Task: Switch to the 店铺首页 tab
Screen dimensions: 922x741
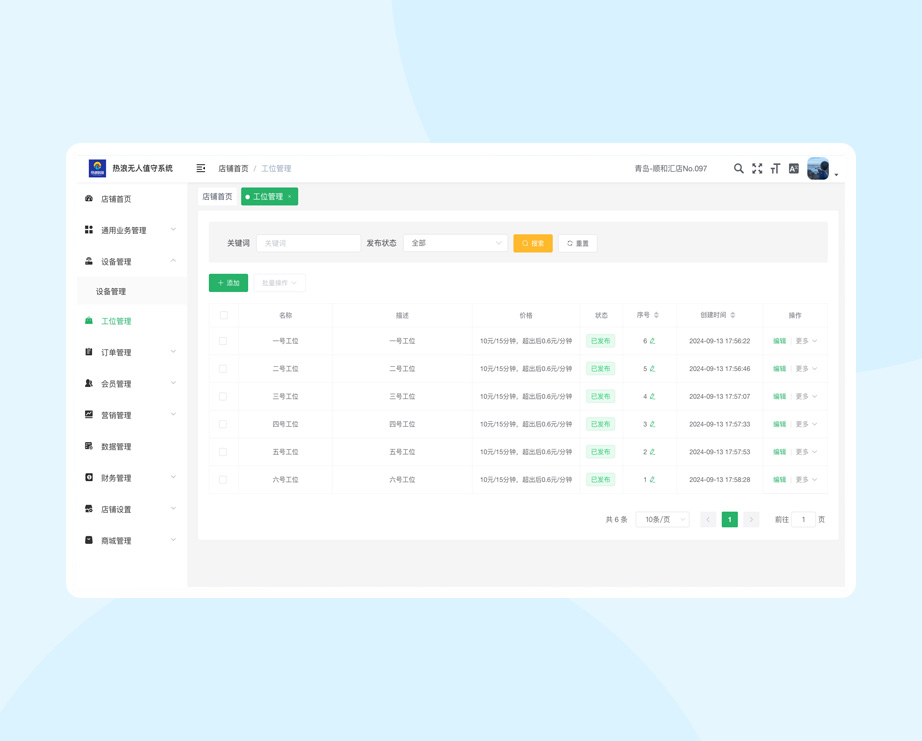Action: tap(218, 196)
